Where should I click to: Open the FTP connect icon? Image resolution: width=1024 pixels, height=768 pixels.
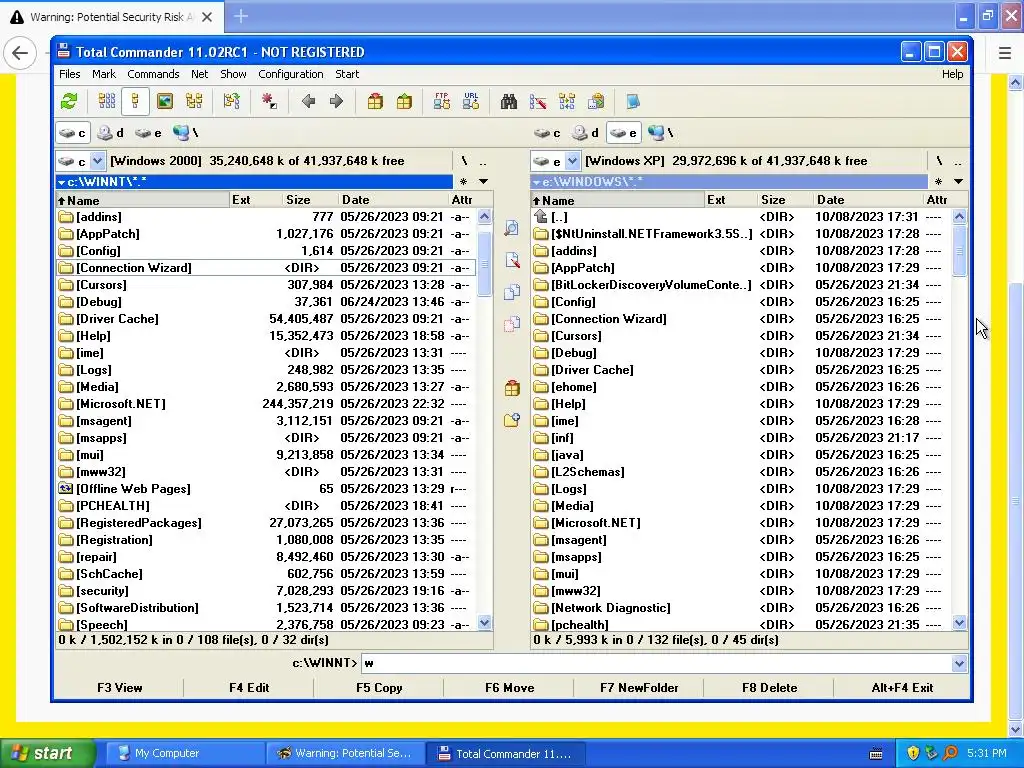[441, 101]
